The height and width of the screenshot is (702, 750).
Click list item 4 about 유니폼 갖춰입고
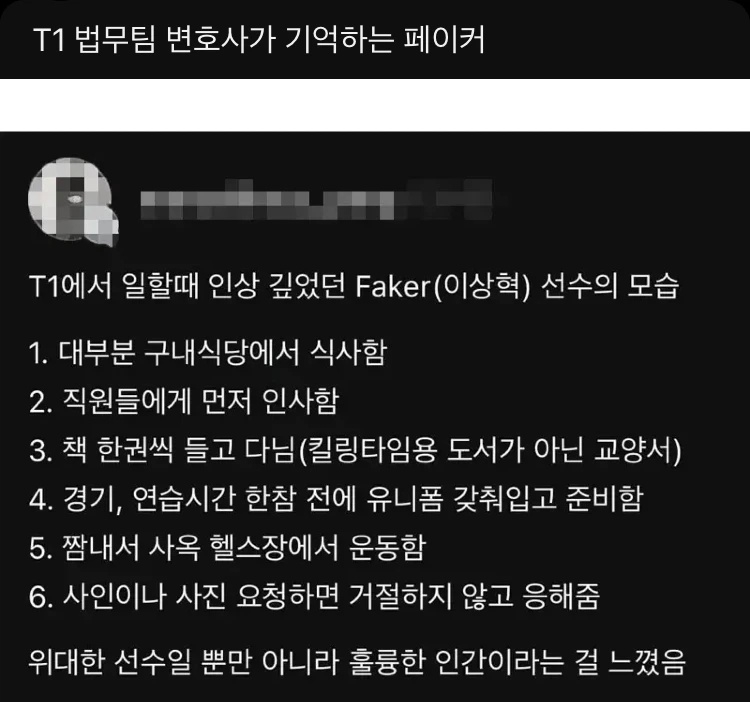[336, 499]
